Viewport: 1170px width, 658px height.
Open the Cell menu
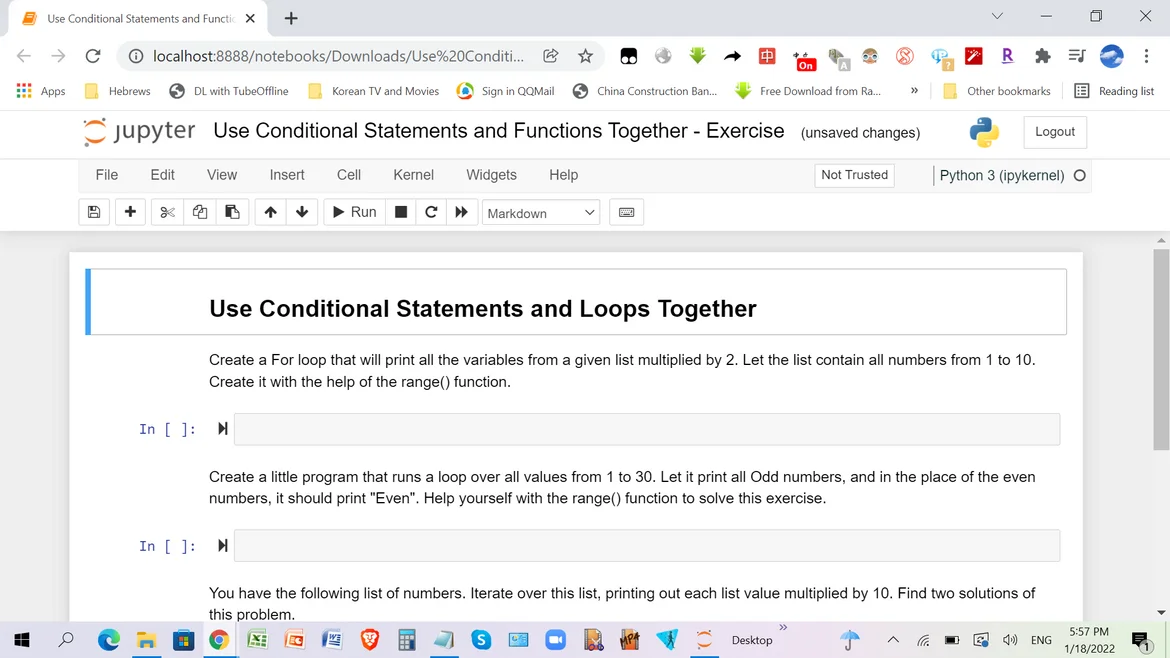coord(349,175)
